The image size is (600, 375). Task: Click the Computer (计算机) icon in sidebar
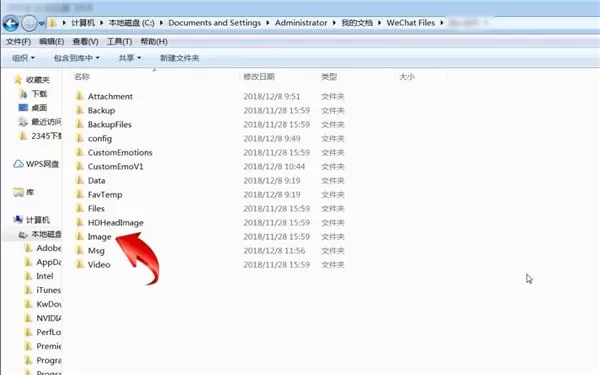(18, 220)
